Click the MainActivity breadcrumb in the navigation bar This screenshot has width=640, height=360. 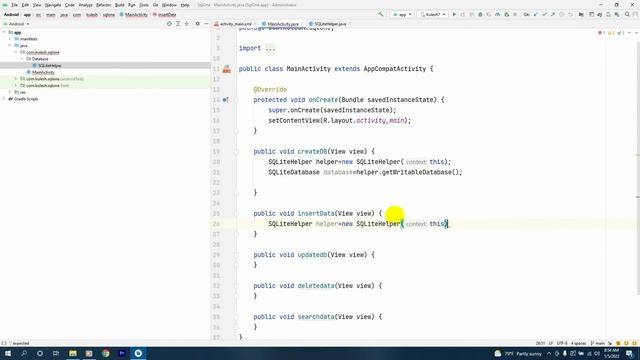point(134,15)
